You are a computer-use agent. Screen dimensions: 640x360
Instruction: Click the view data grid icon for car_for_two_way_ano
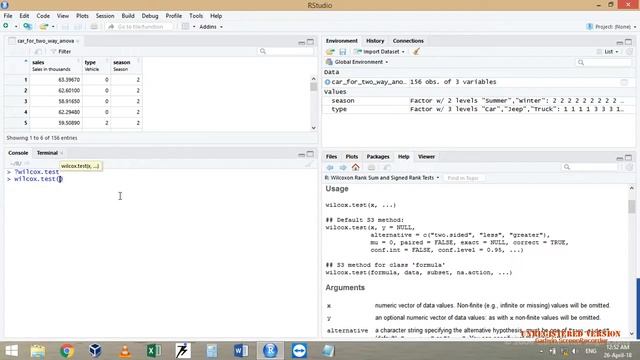[624, 82]
